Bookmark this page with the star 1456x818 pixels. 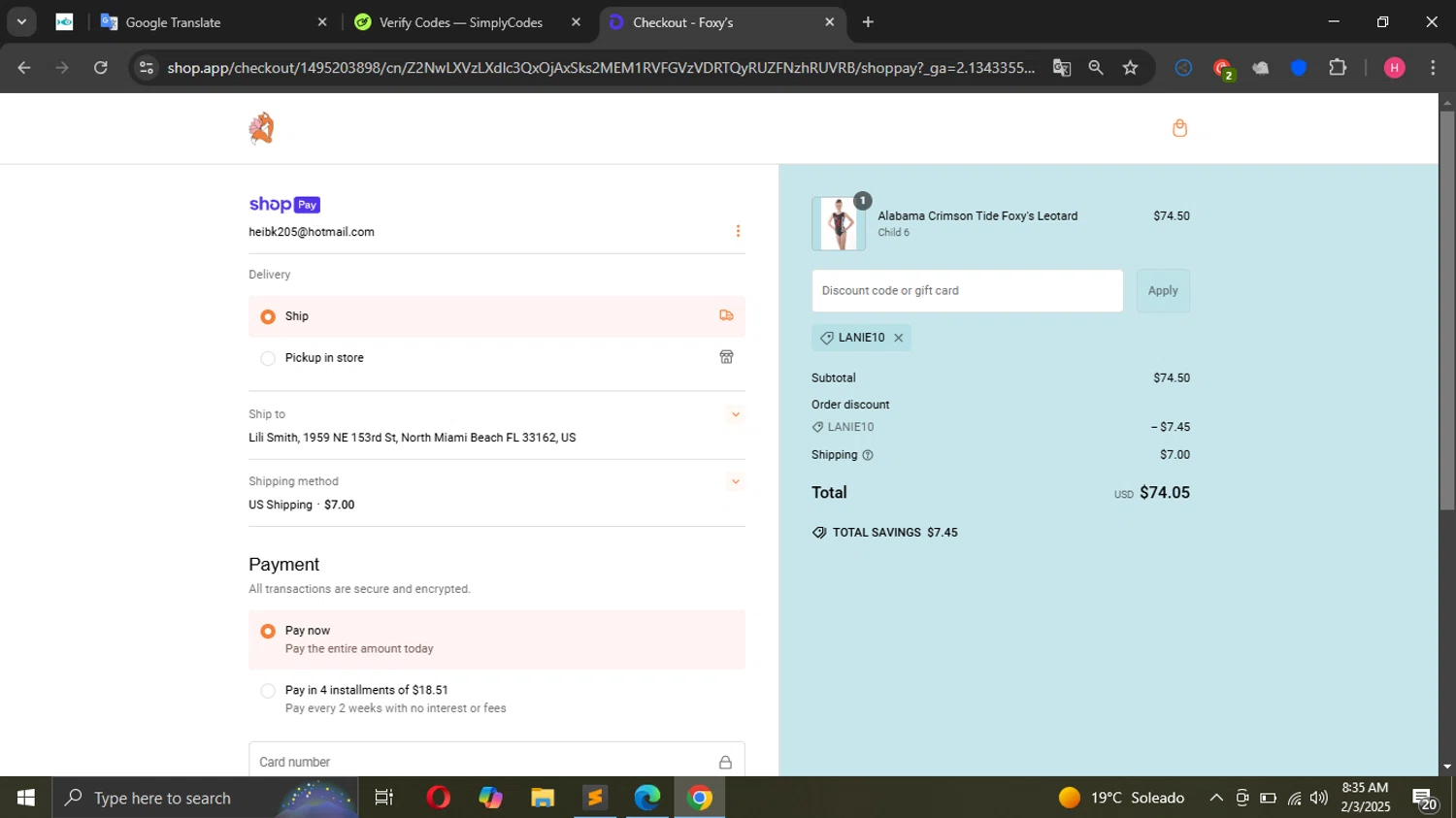1130,68
